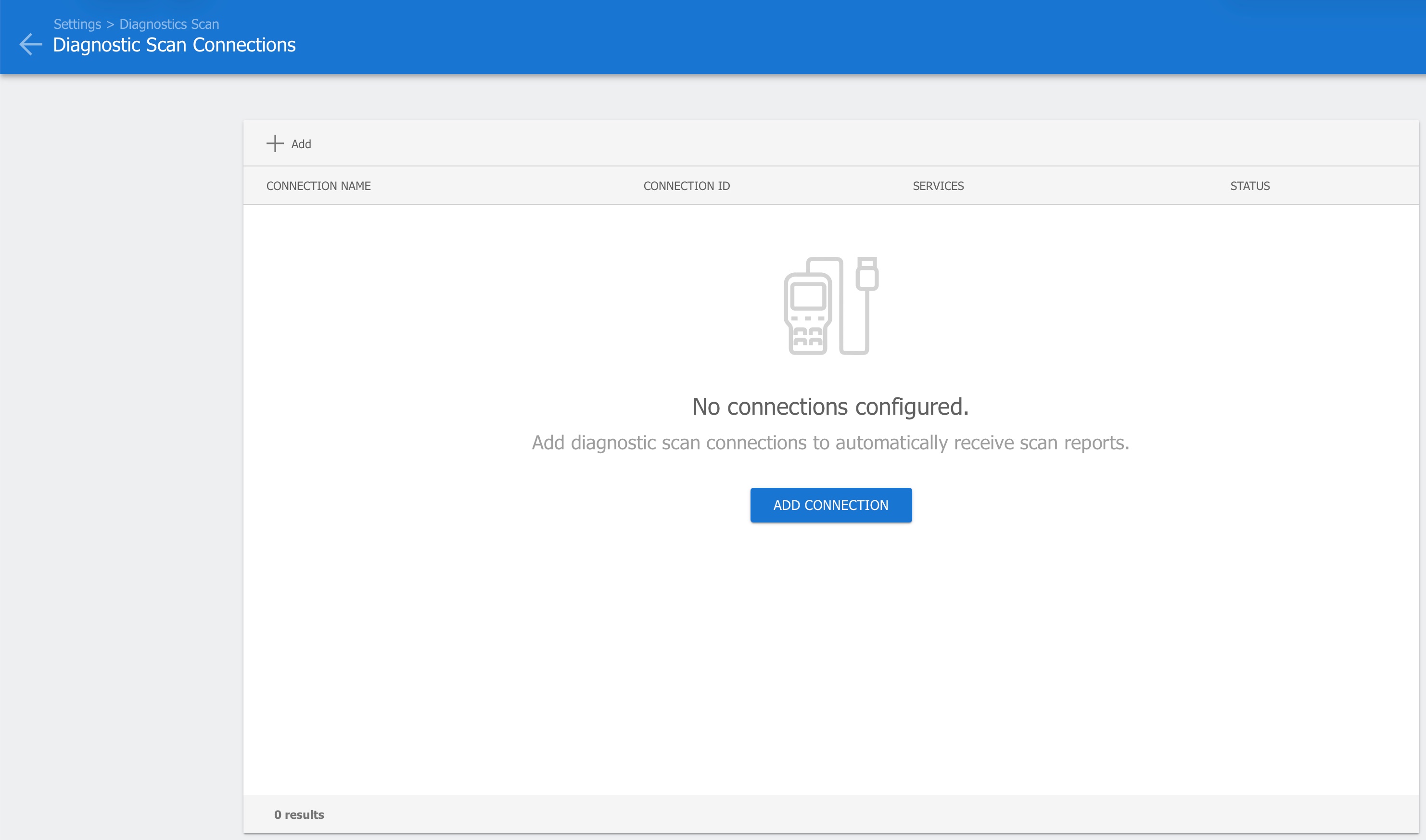Click the ADD CONNECTION button

point(831,505)
